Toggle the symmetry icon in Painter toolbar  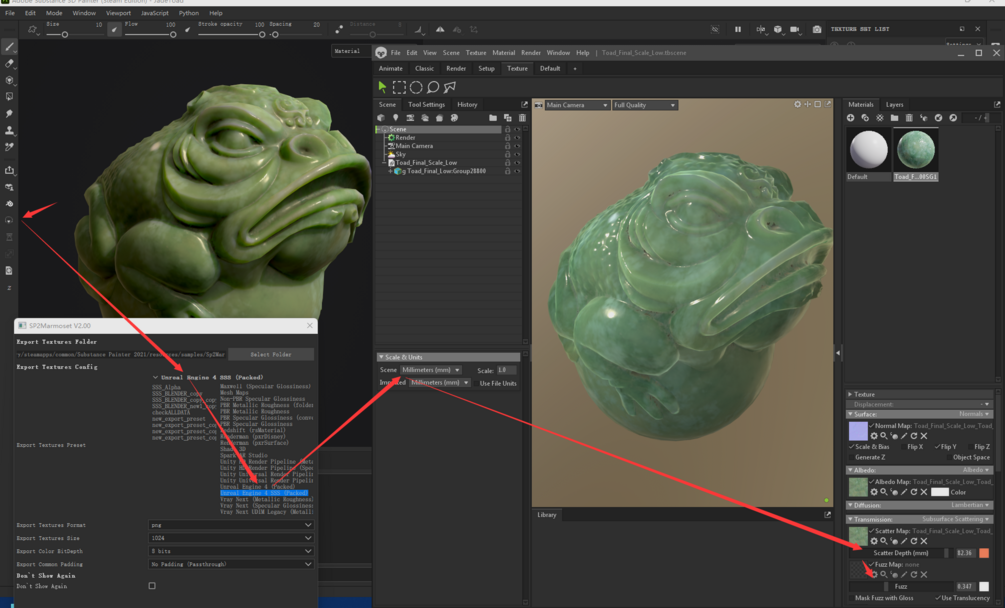click(440, 29)
